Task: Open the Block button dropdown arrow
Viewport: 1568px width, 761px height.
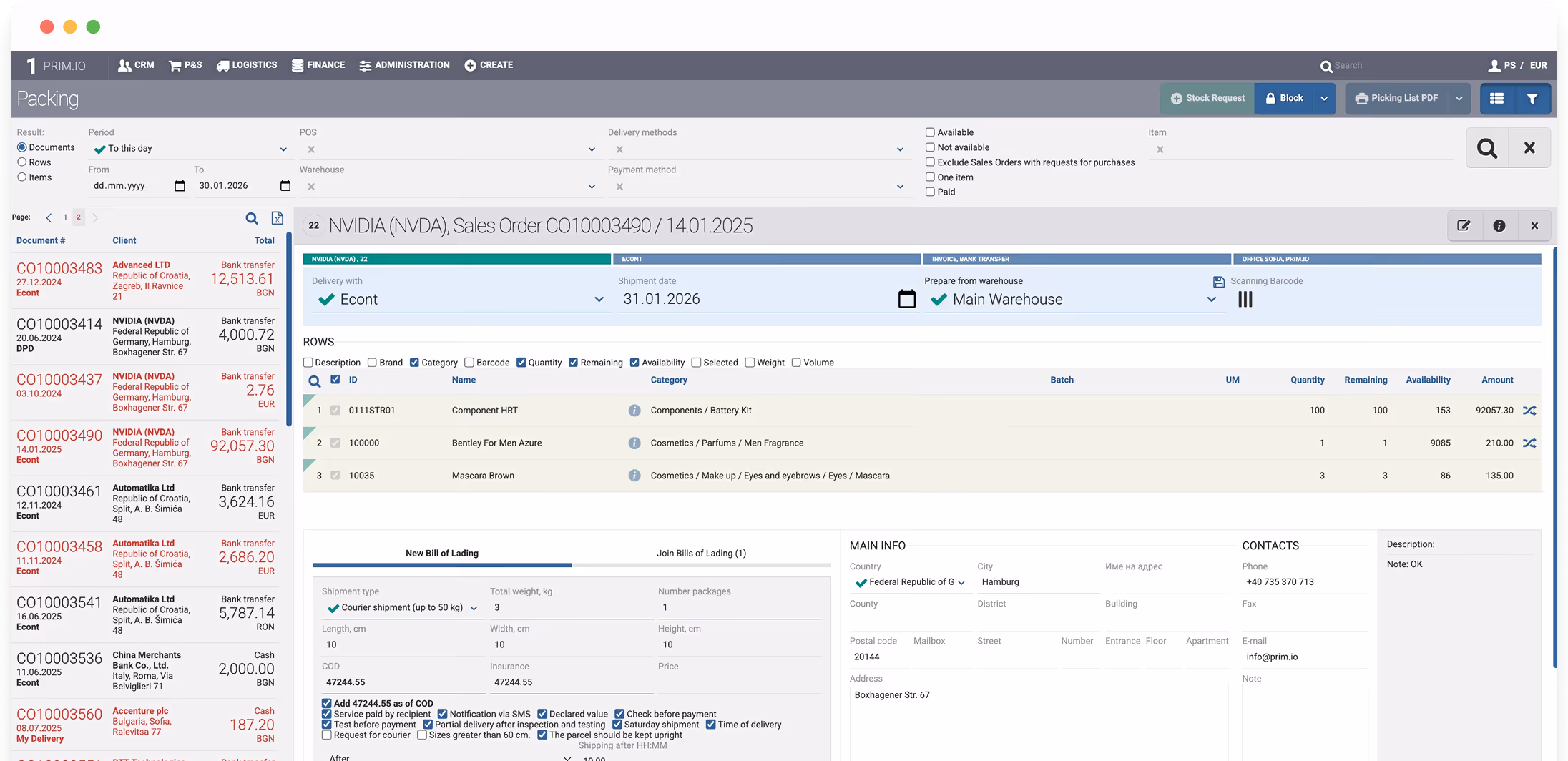Action: [1324, 99]
